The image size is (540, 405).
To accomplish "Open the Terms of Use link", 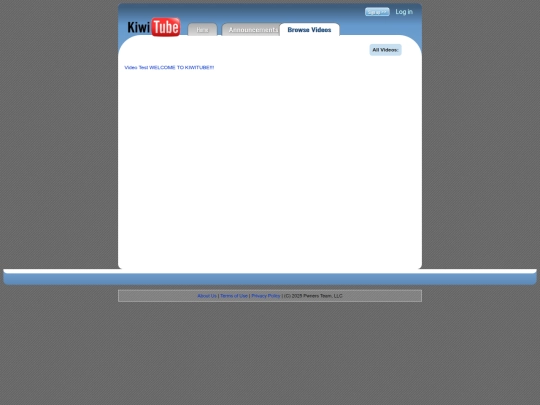I will click(234, 296).
